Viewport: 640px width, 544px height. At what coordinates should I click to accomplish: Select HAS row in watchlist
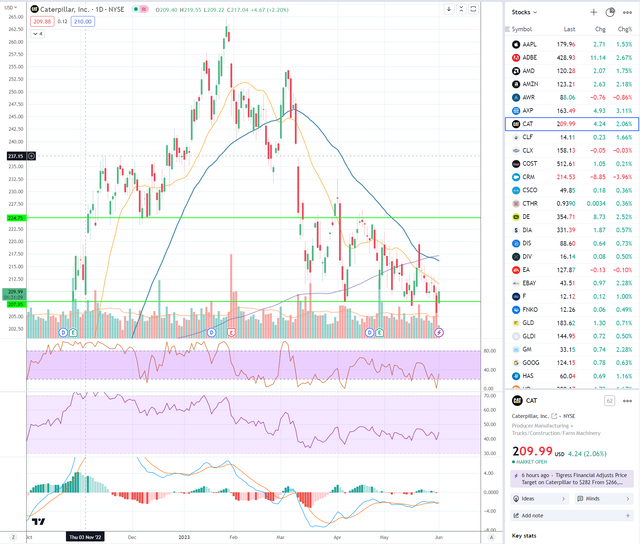tap(572, 376)
